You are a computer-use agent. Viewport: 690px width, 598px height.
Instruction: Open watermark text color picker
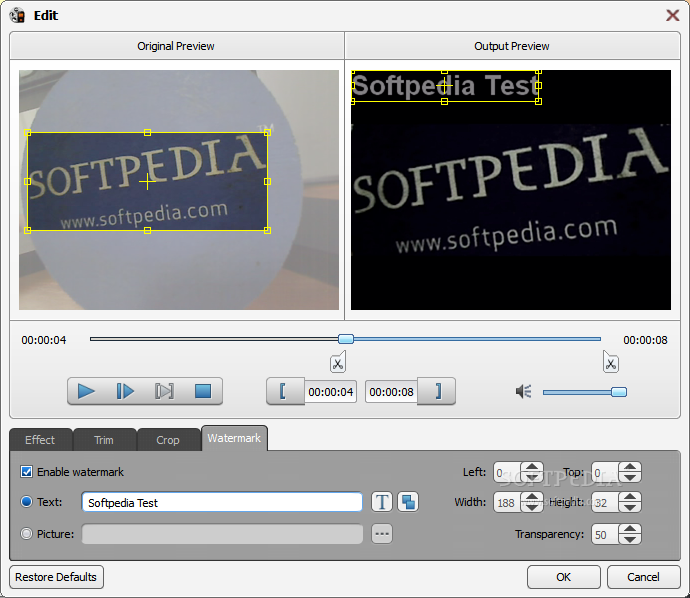pyautogui.click(x=408, y=502)
